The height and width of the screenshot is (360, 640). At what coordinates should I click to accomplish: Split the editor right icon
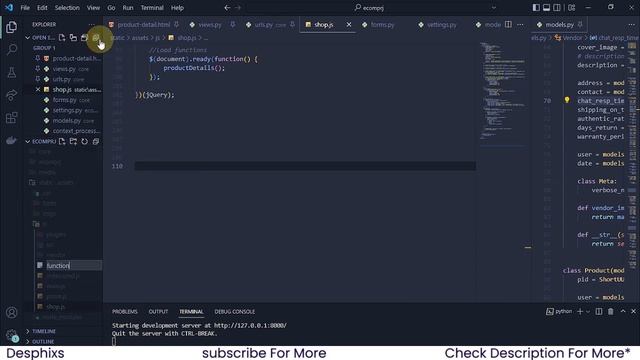click(x=508, y=24)
